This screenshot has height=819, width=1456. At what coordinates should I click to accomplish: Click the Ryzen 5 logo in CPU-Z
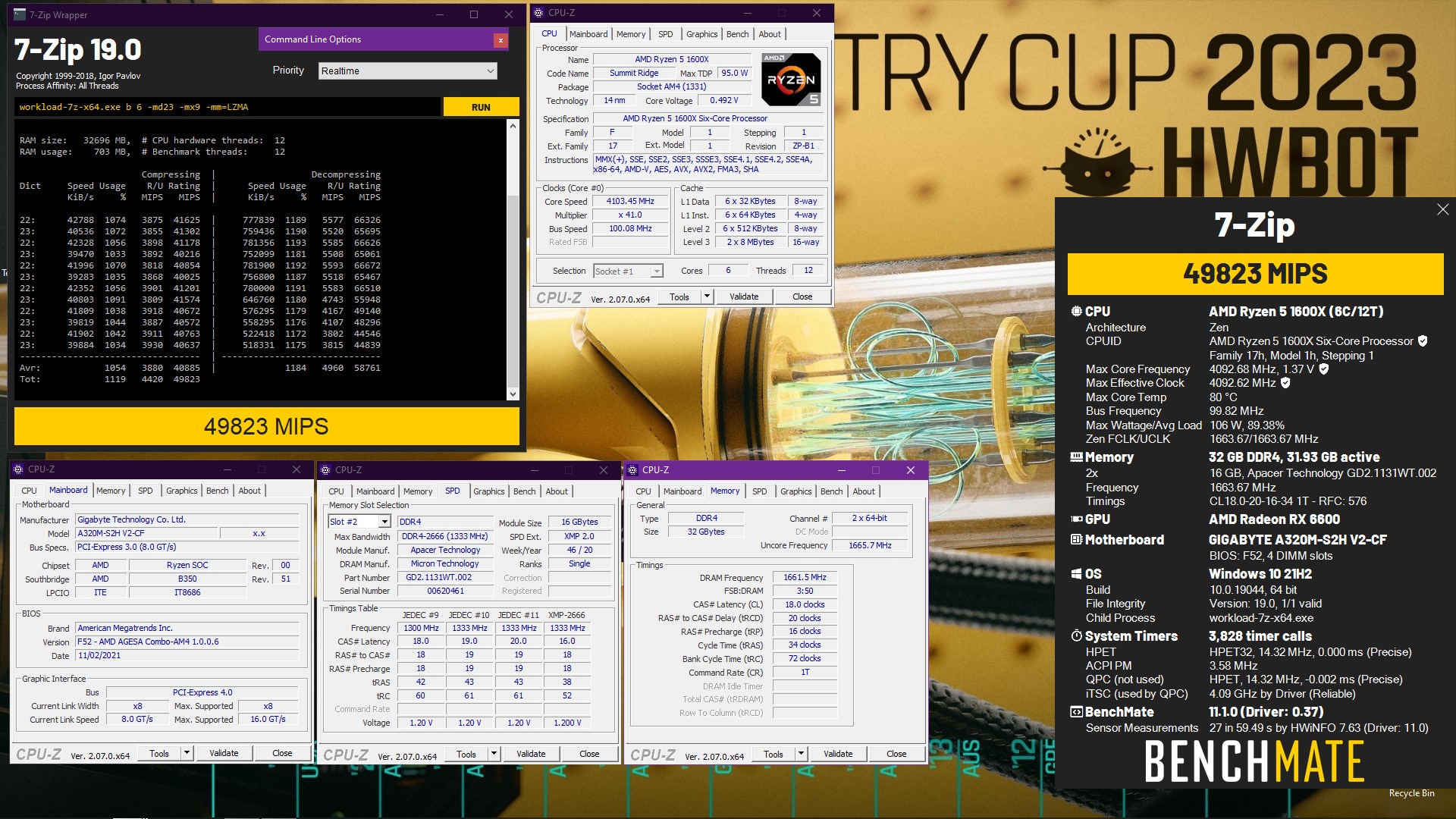point(790,79)
